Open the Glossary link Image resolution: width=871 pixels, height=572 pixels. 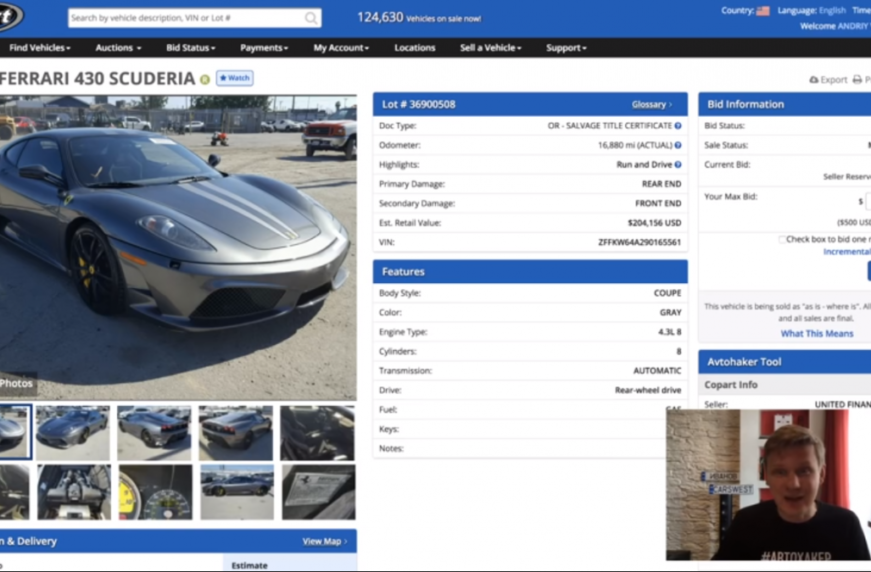click(x=651, y=104)
